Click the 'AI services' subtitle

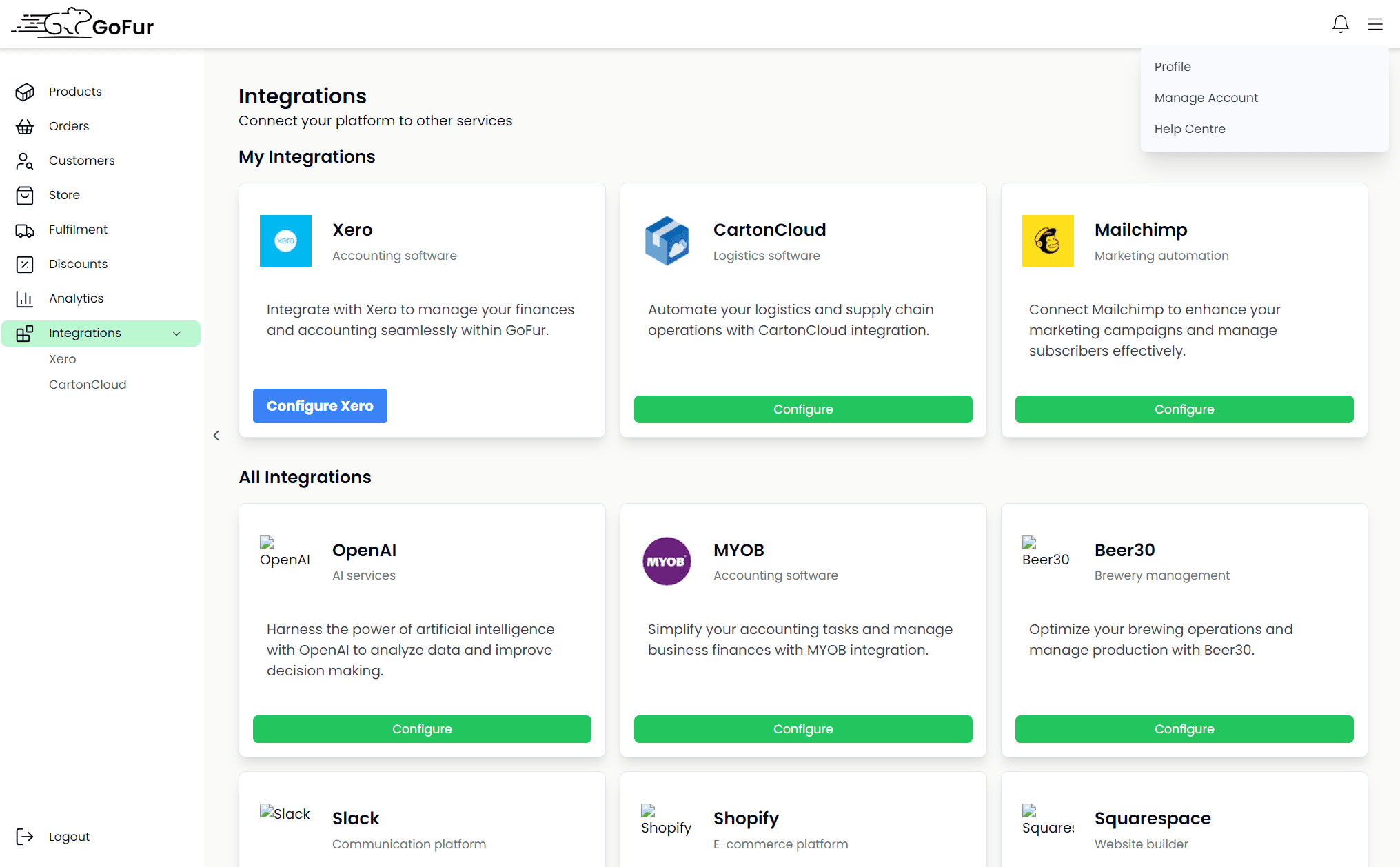coord(364,575)
